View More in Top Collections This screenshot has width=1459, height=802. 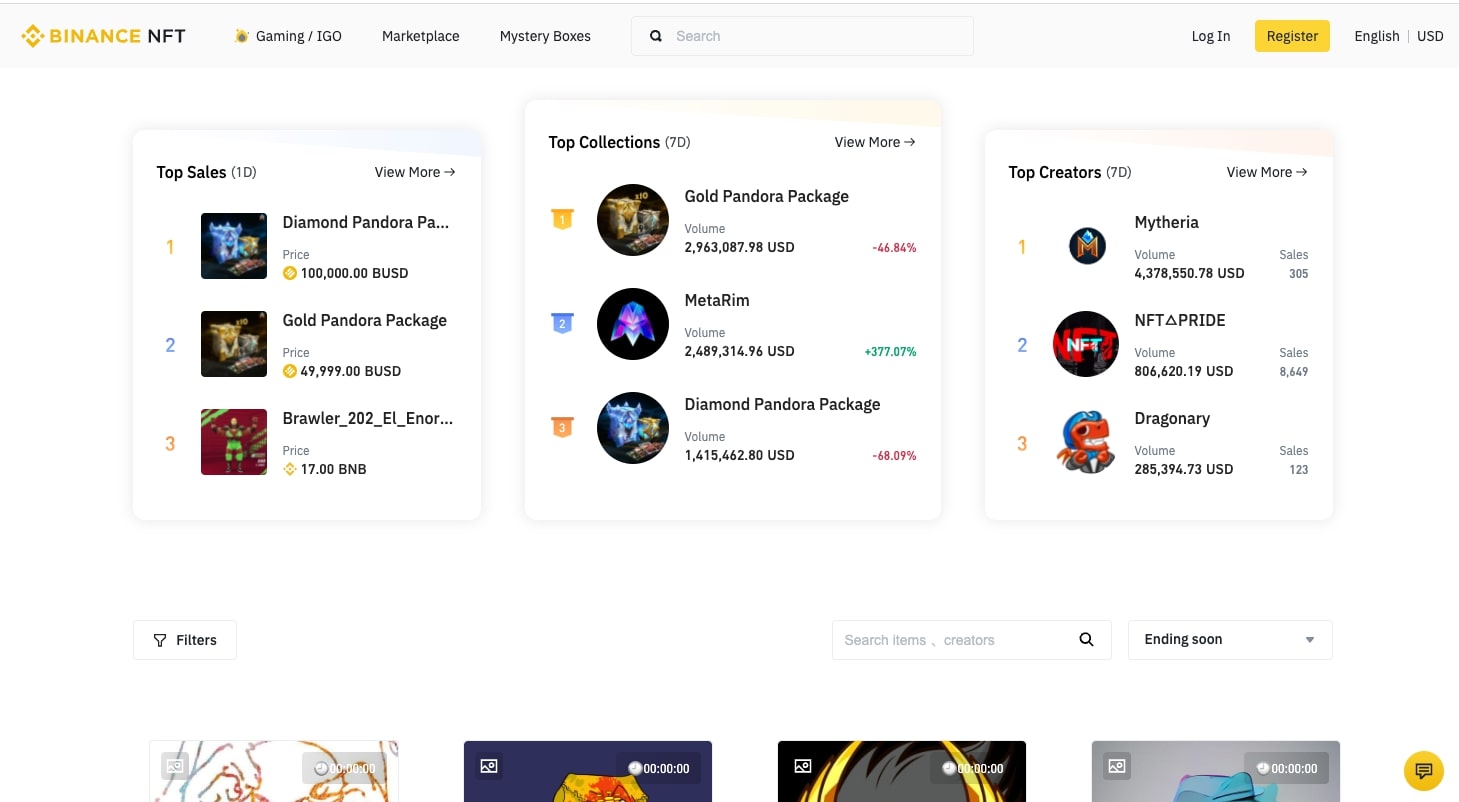875,142
